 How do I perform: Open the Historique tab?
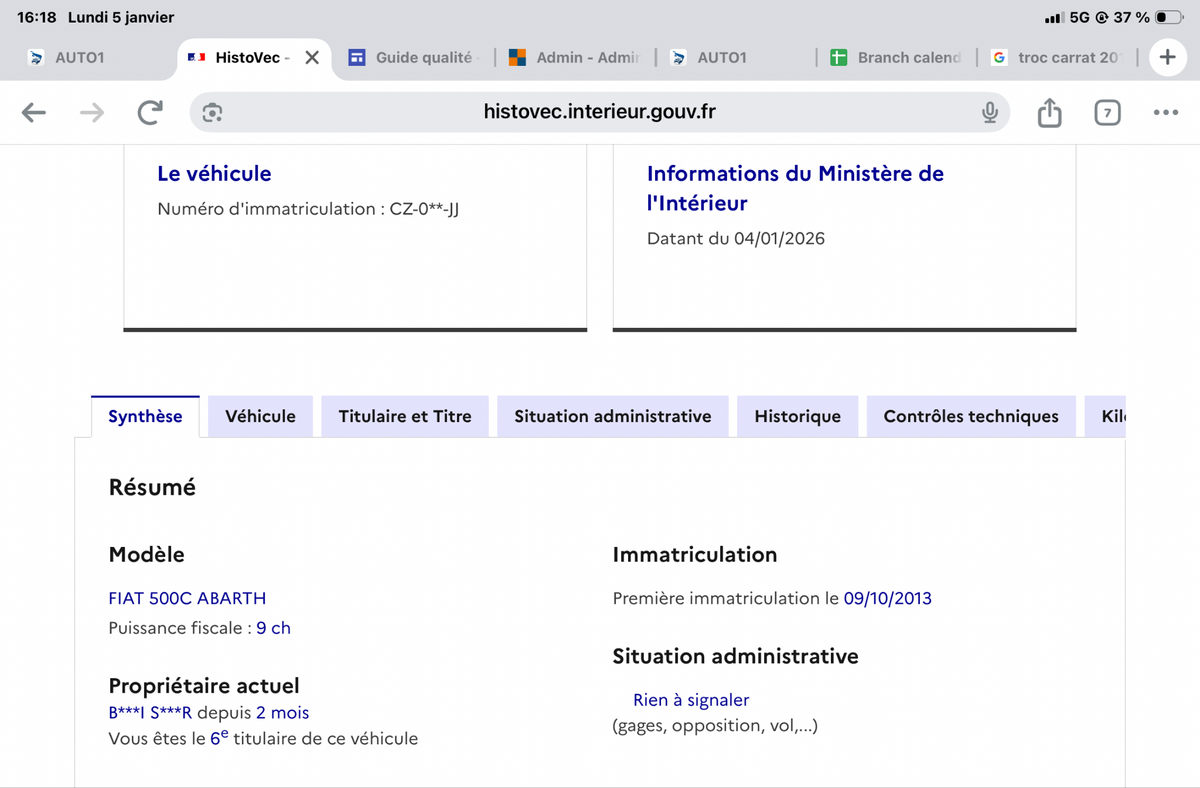797,417
